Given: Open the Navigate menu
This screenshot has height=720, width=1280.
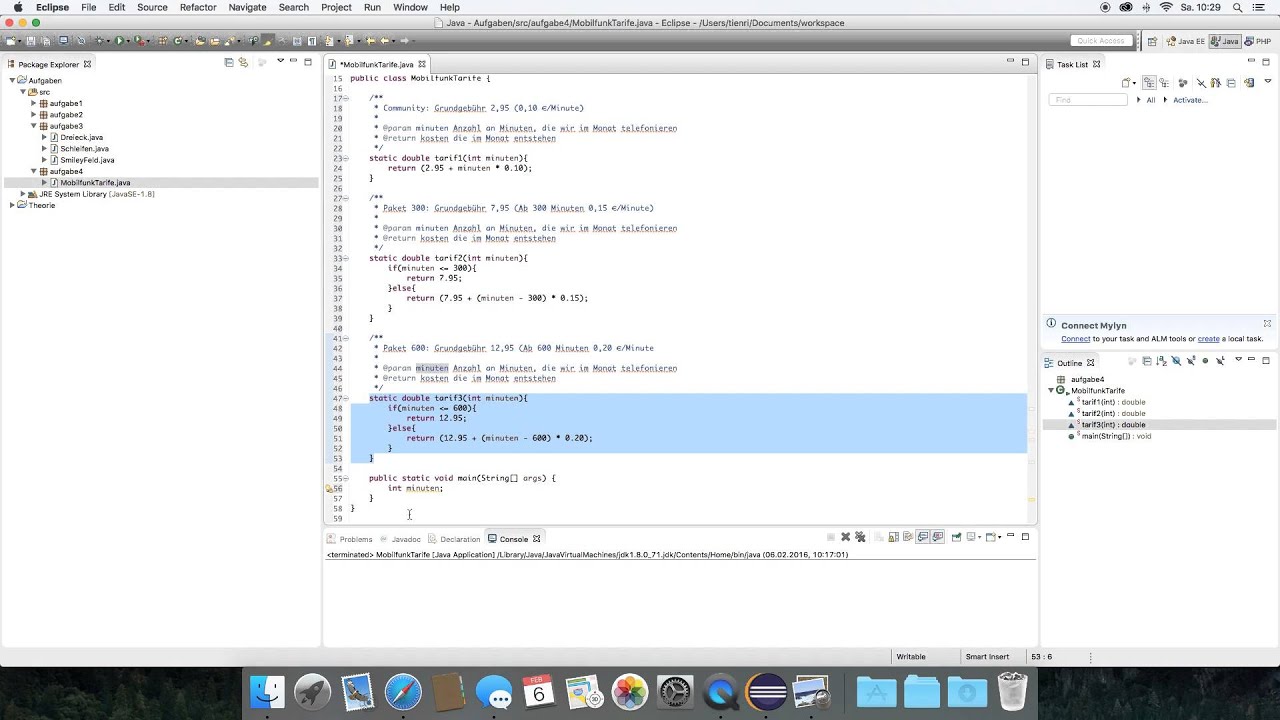Looking at the screenshot, I should click(247, 7).
